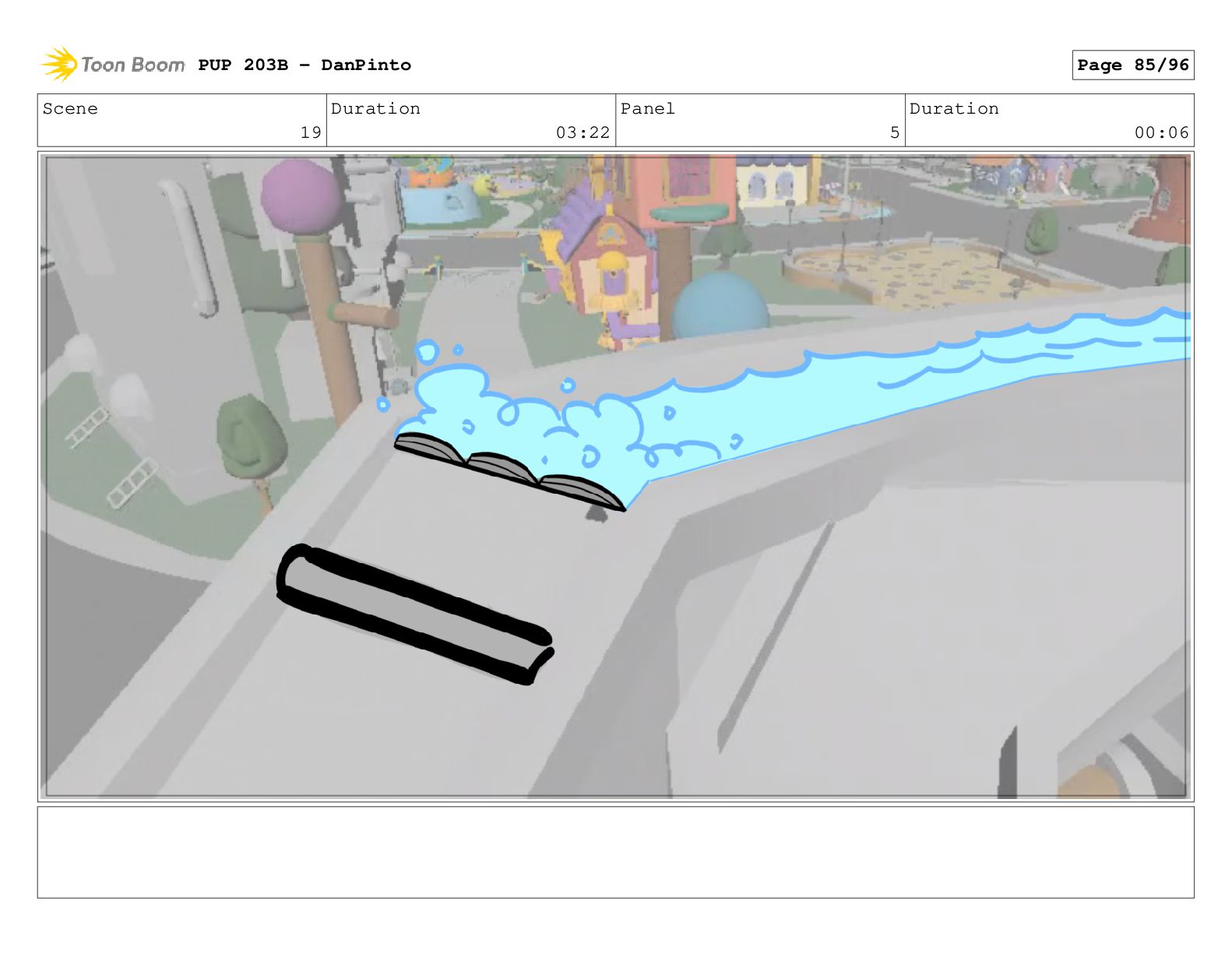Click the scene duration value 03:22
The width and height of the screenshot is (1232, 954).
tap(583, 132)
